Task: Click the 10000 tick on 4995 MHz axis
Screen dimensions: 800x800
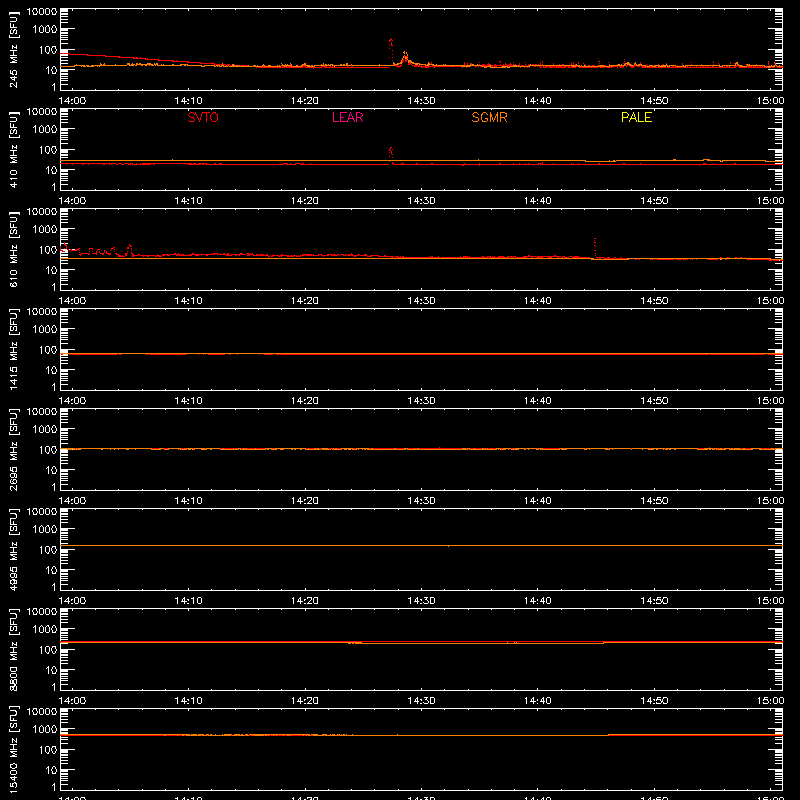Action: tap(42, 512)
